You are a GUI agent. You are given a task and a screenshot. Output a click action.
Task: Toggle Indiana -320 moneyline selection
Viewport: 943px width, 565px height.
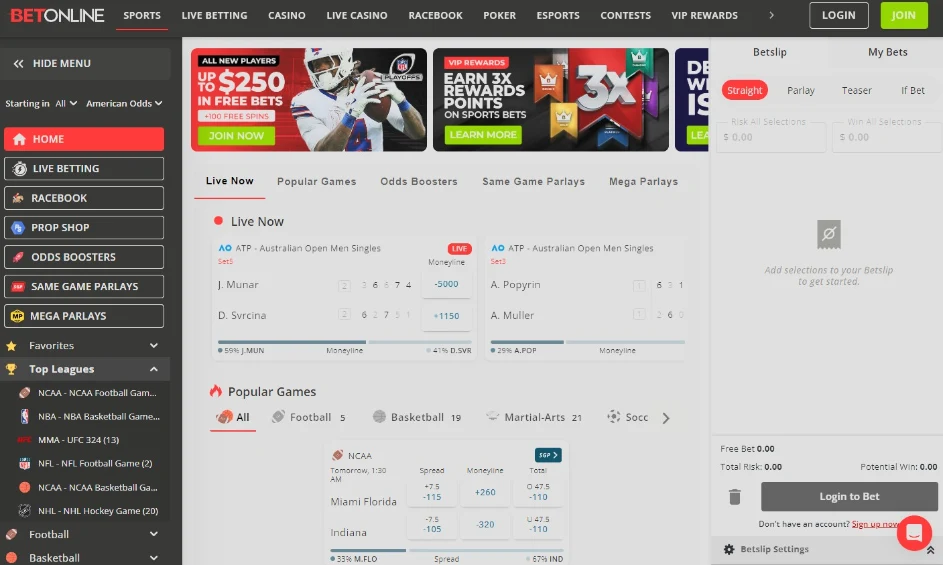coord(485,524)
